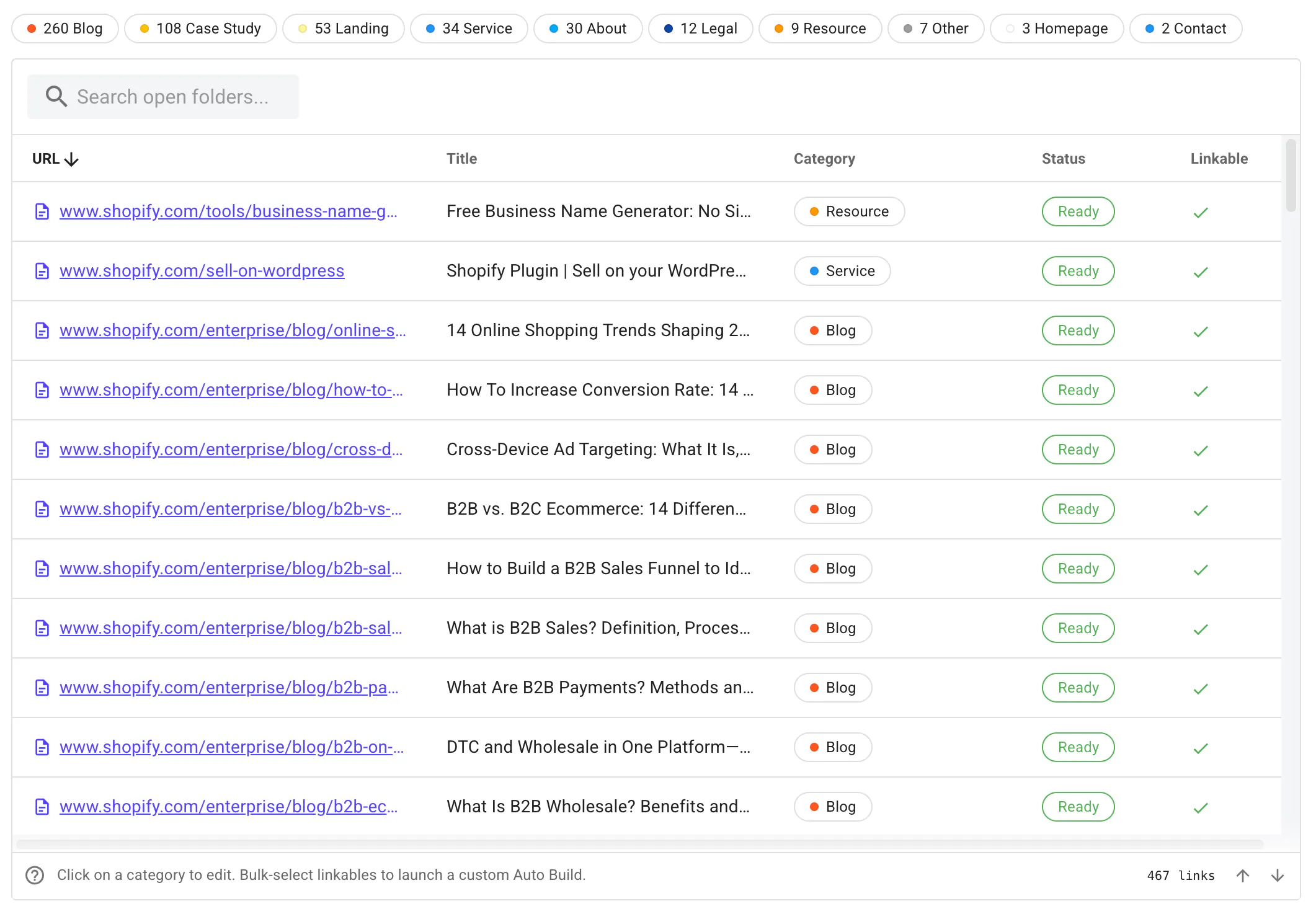Filter by 30 About chip
1316x914 pixels.
588,29
